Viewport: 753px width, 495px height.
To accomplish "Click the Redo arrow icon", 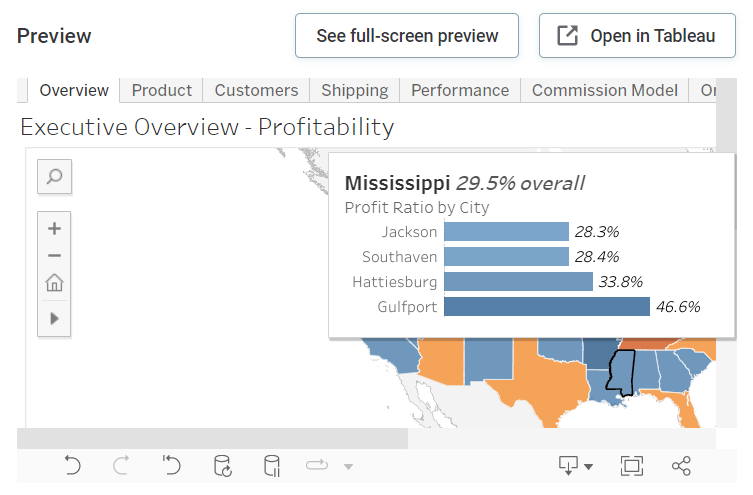I will coord(121,465).
